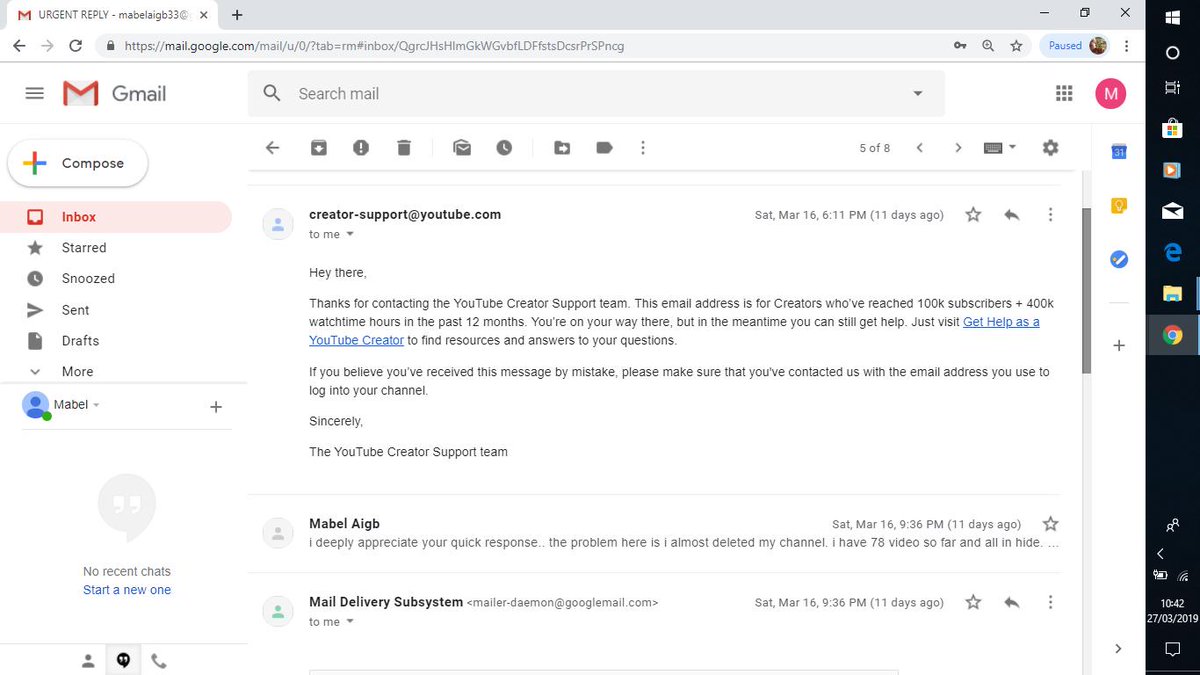The width and height of the screenshot is (1200, 675).
Task: Star the Mabel Aigb message
Action: [1050, 523]
